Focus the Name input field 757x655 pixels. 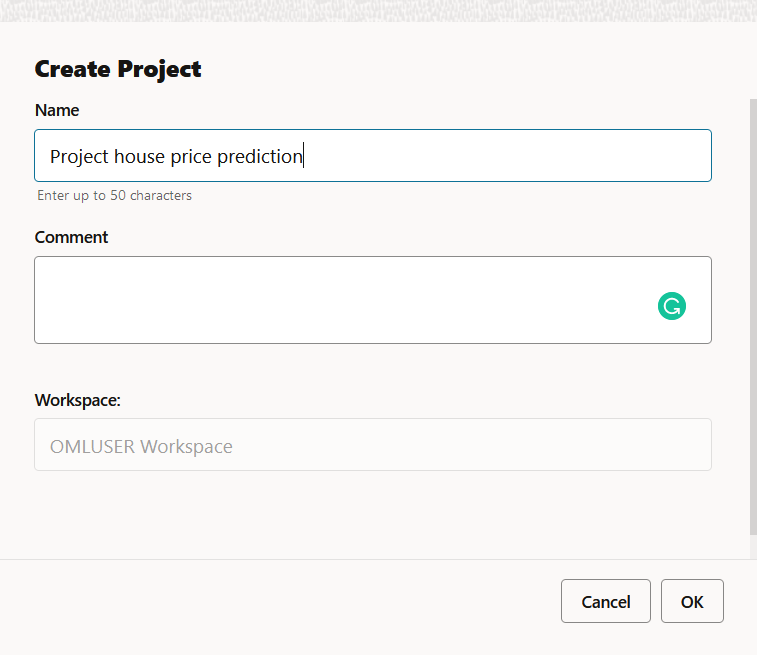tap(500, 156)
